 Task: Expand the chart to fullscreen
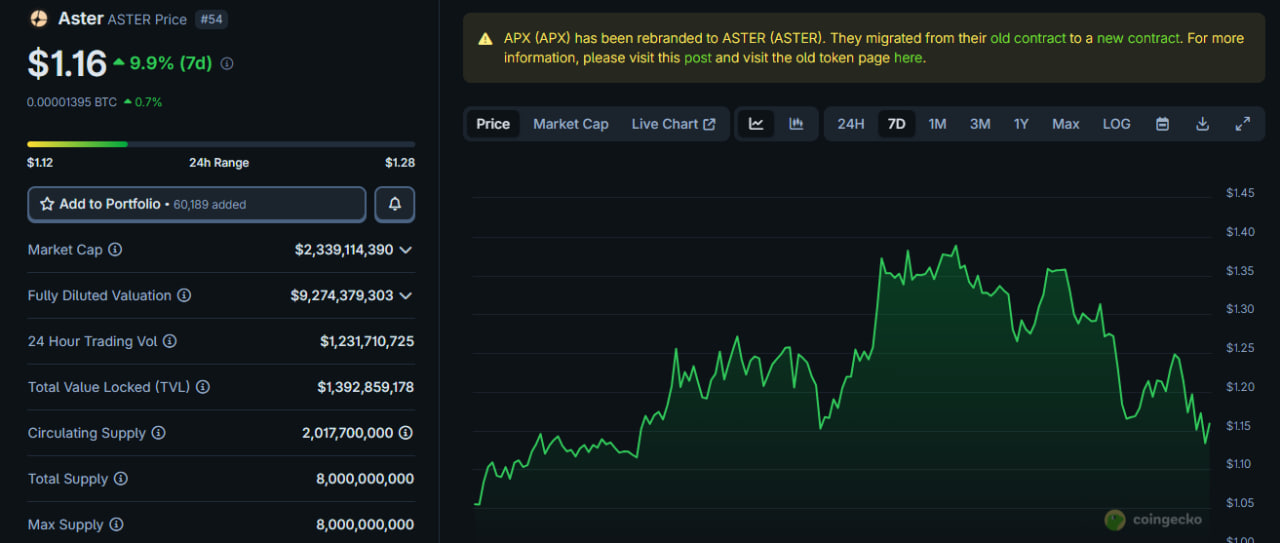[1242, 124]
